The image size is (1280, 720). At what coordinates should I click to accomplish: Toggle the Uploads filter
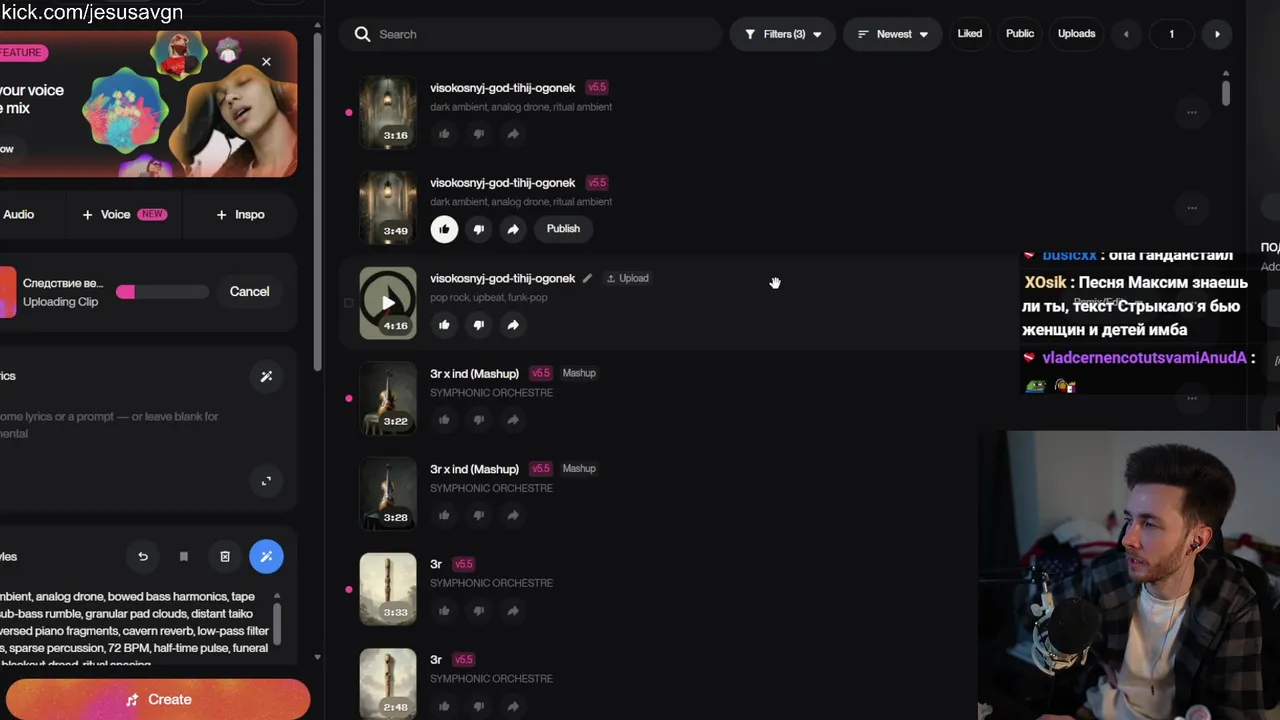(1077, 34)
